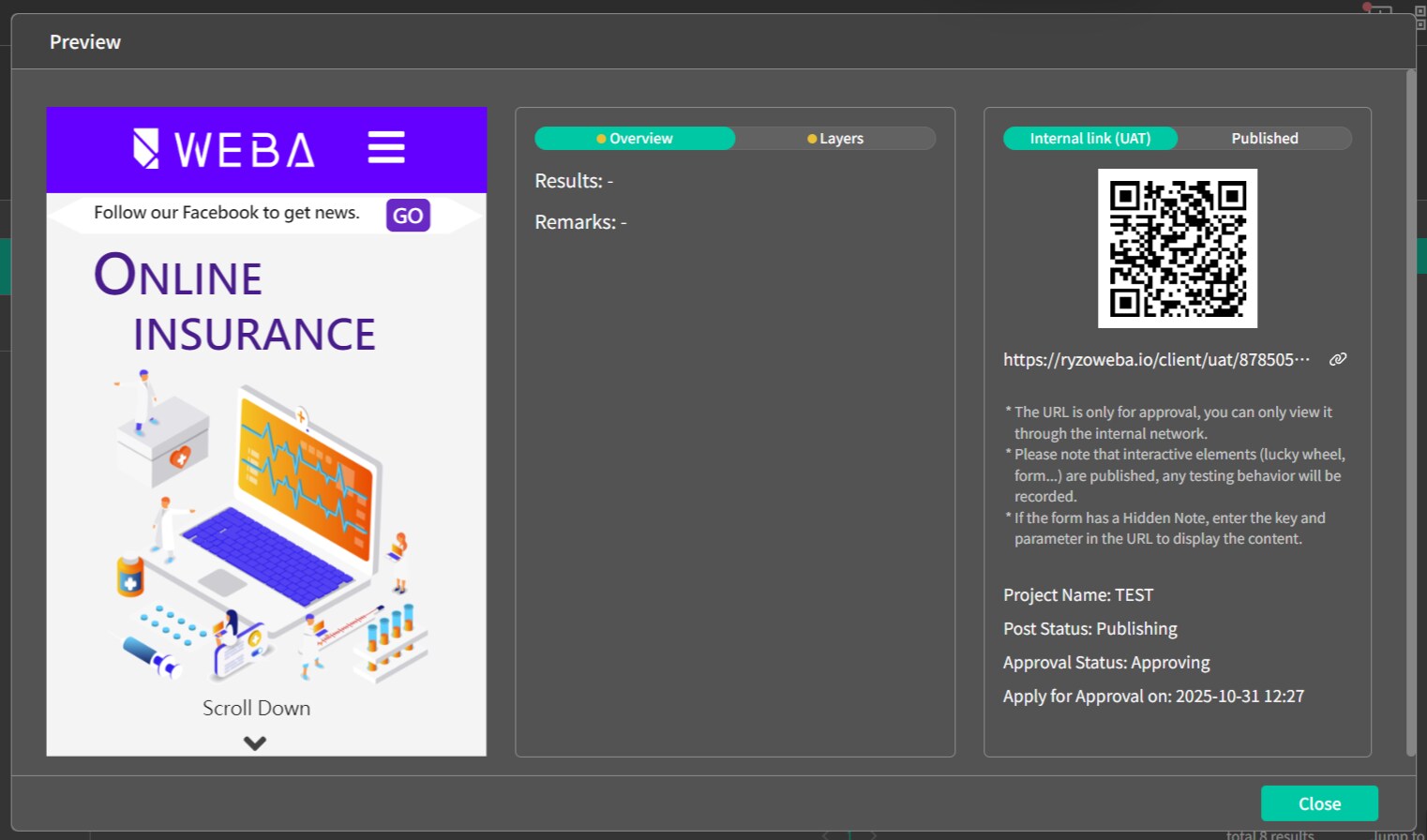The width and height of the screenshot is (1427, 840).
Task: Open the ryzoweba.io UAT URL link
Action: (x=1156, y=360)
